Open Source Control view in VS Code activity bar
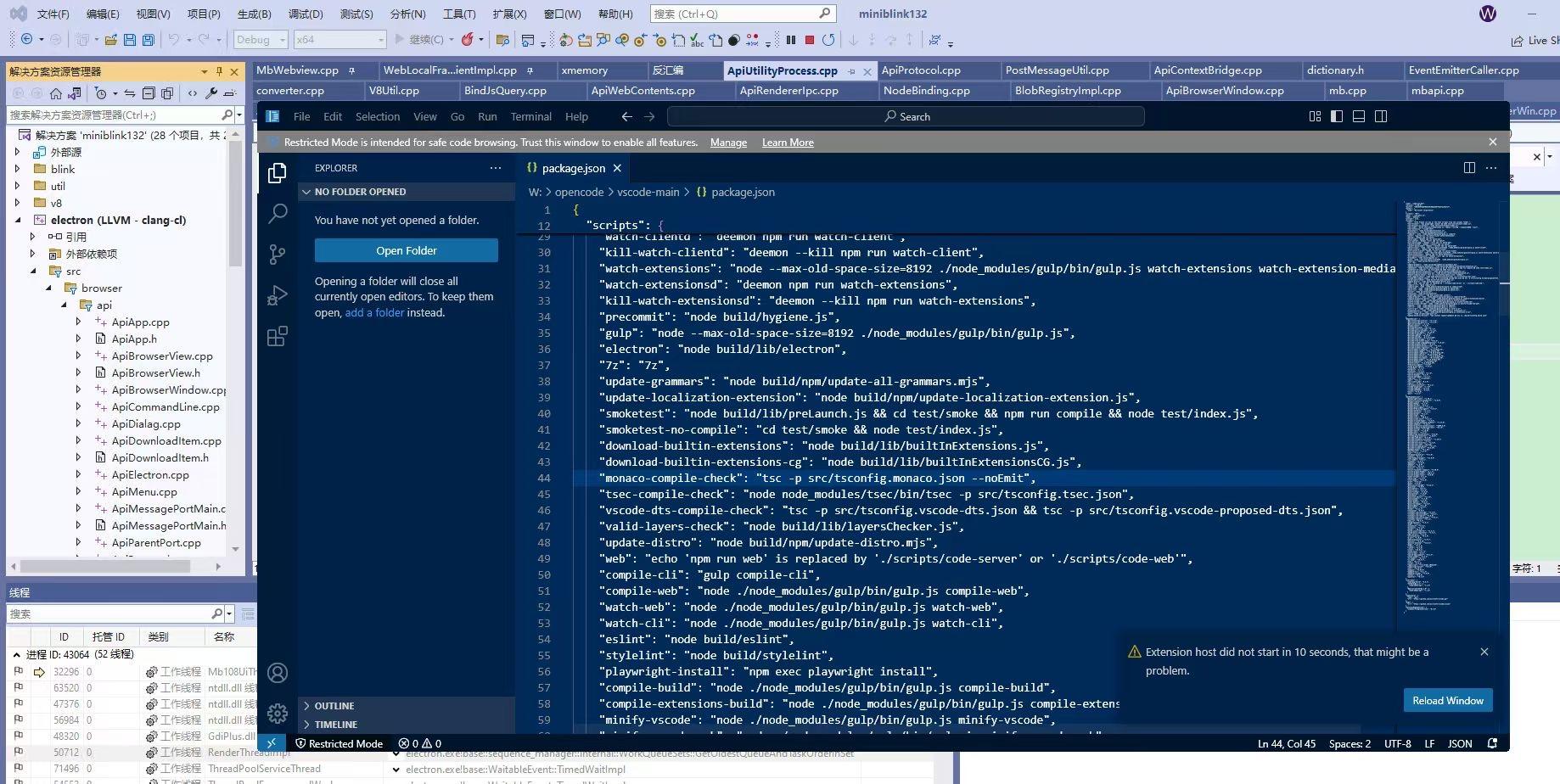Image resolution: width=1560 pixels, height=784 pixels. point(278,254)
